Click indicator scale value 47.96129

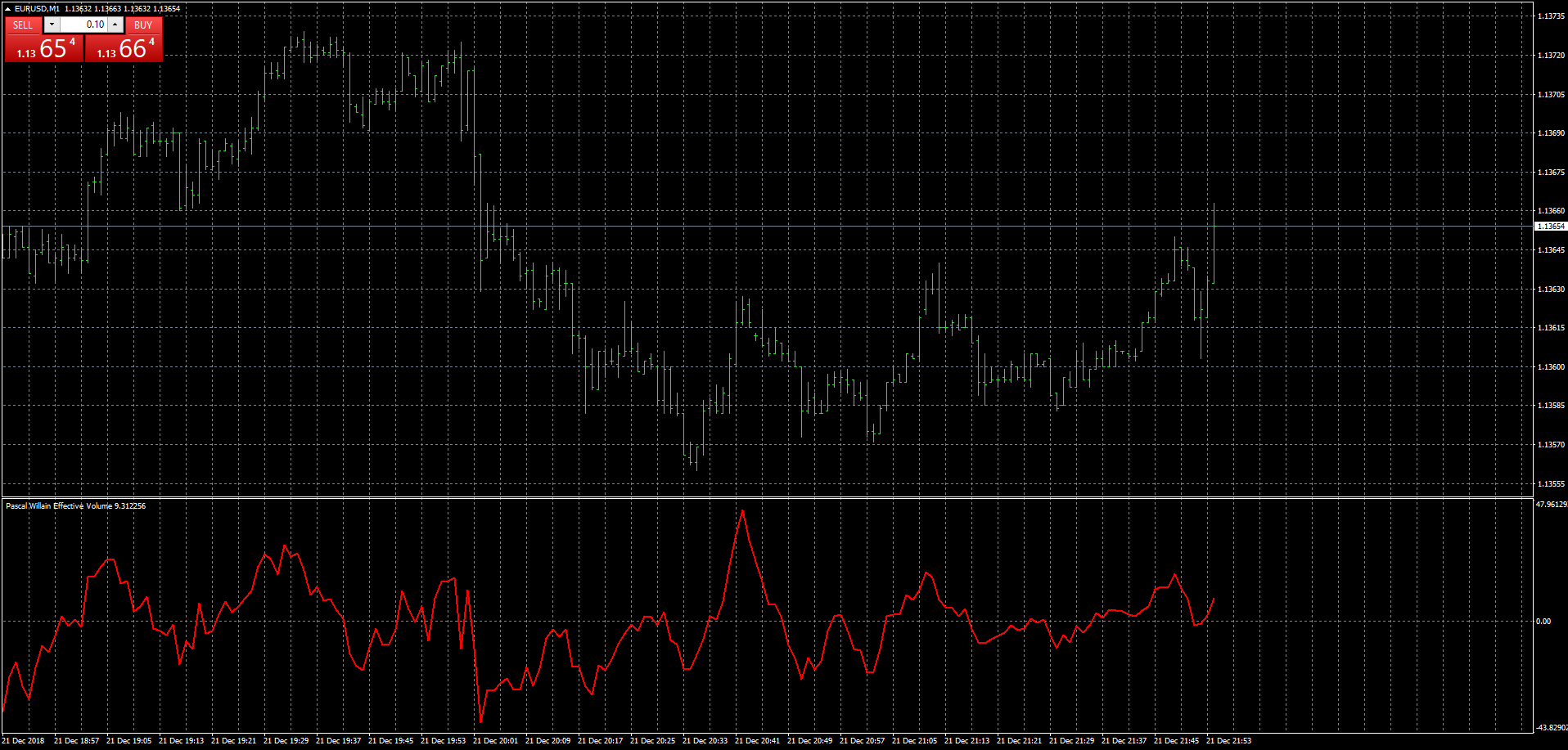click(x=1551, y=505)
